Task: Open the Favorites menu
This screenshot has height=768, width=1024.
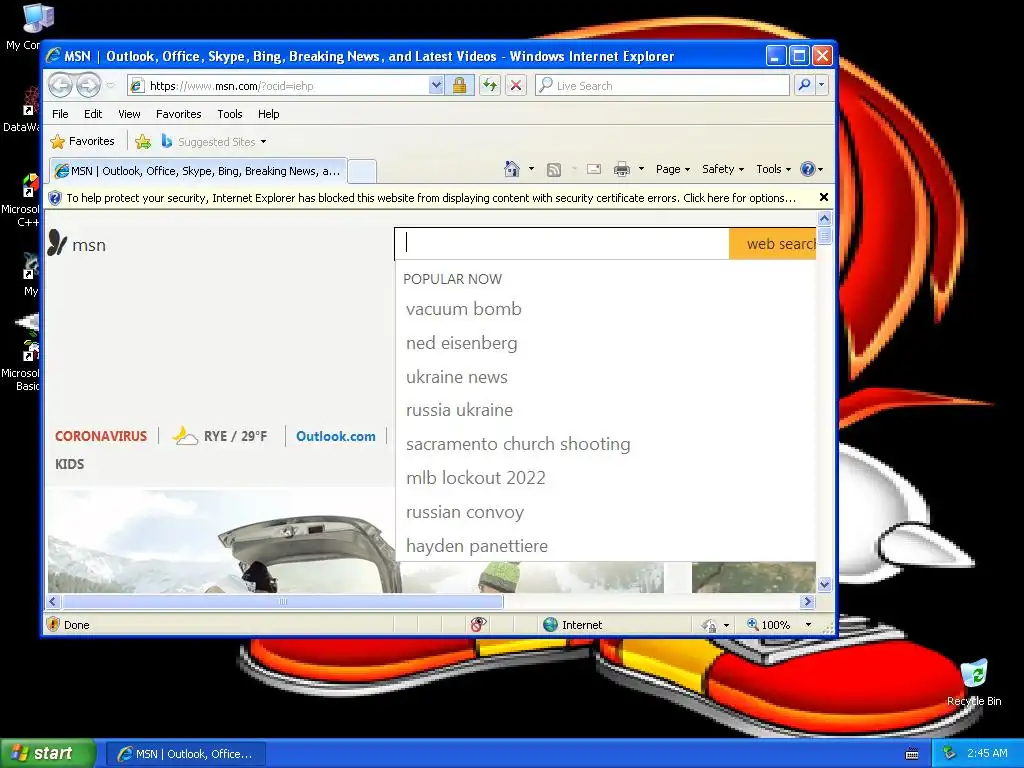Action: 178,114
